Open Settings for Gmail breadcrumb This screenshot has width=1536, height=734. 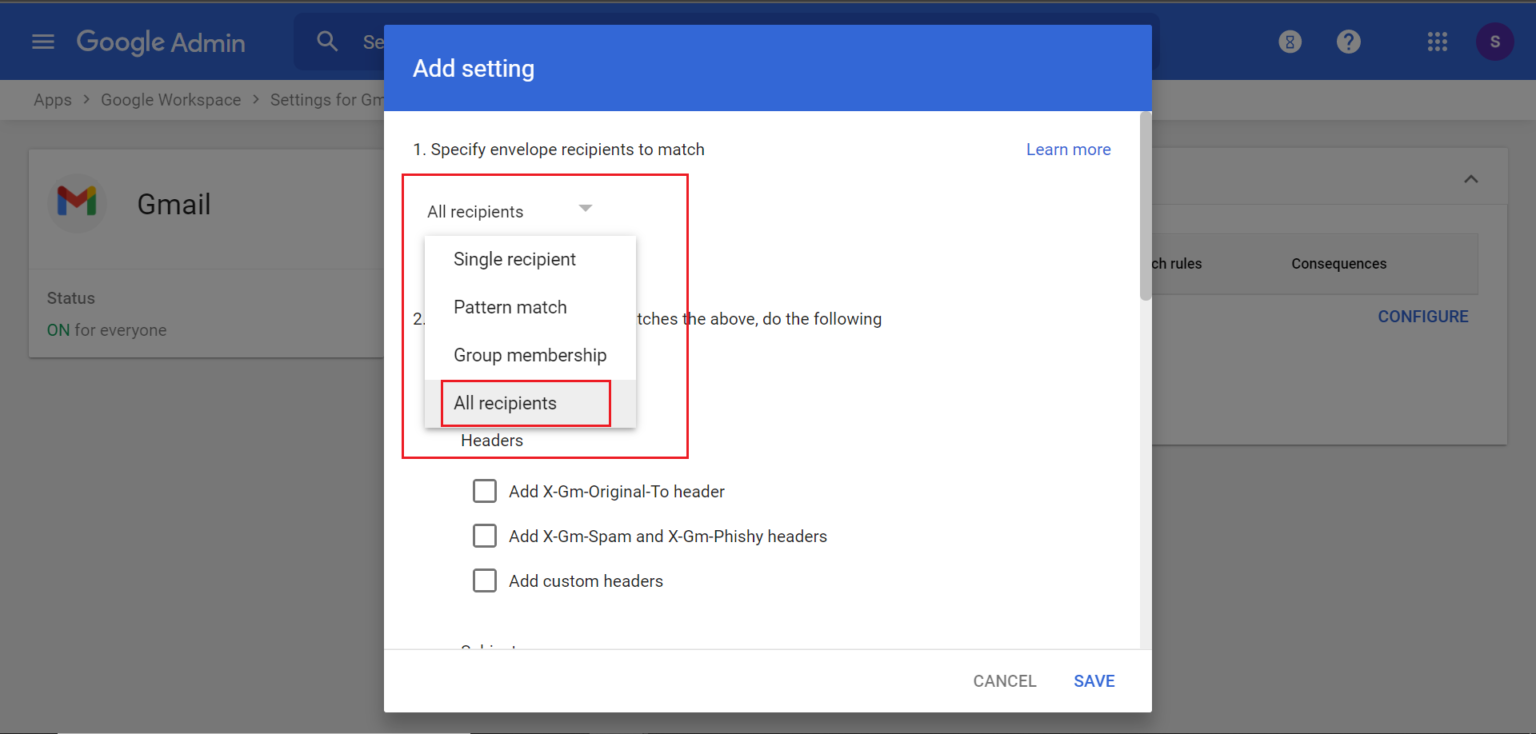point(327,100)
